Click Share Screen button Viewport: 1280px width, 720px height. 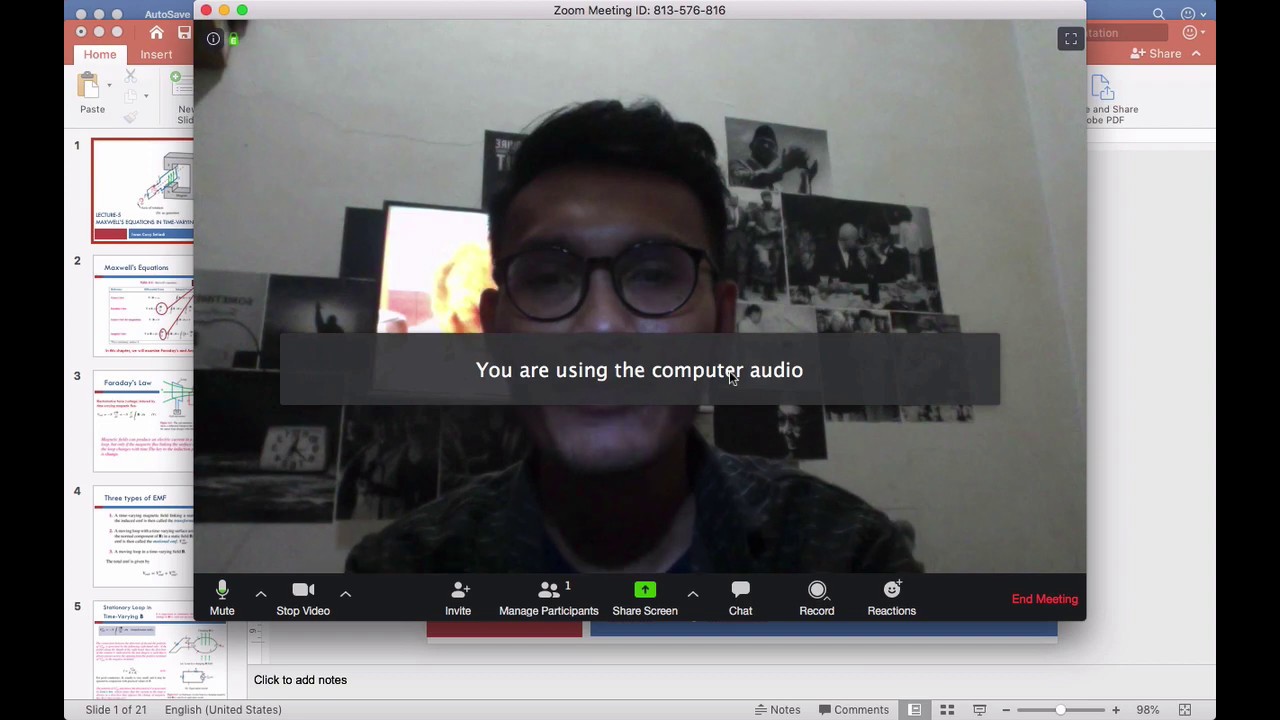(645, 599)
